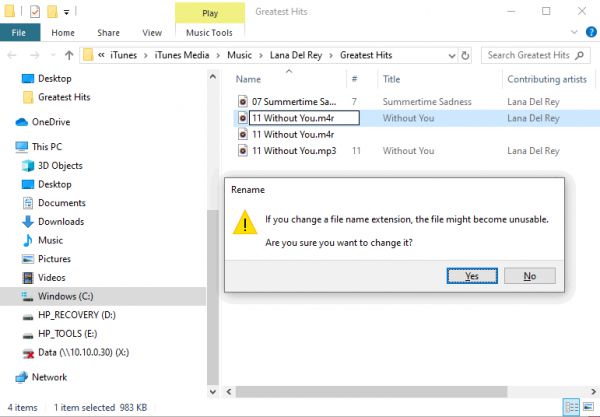
Task: Click the OneDrive cloud icon in sidebar
Action: (x=23, y=121)
